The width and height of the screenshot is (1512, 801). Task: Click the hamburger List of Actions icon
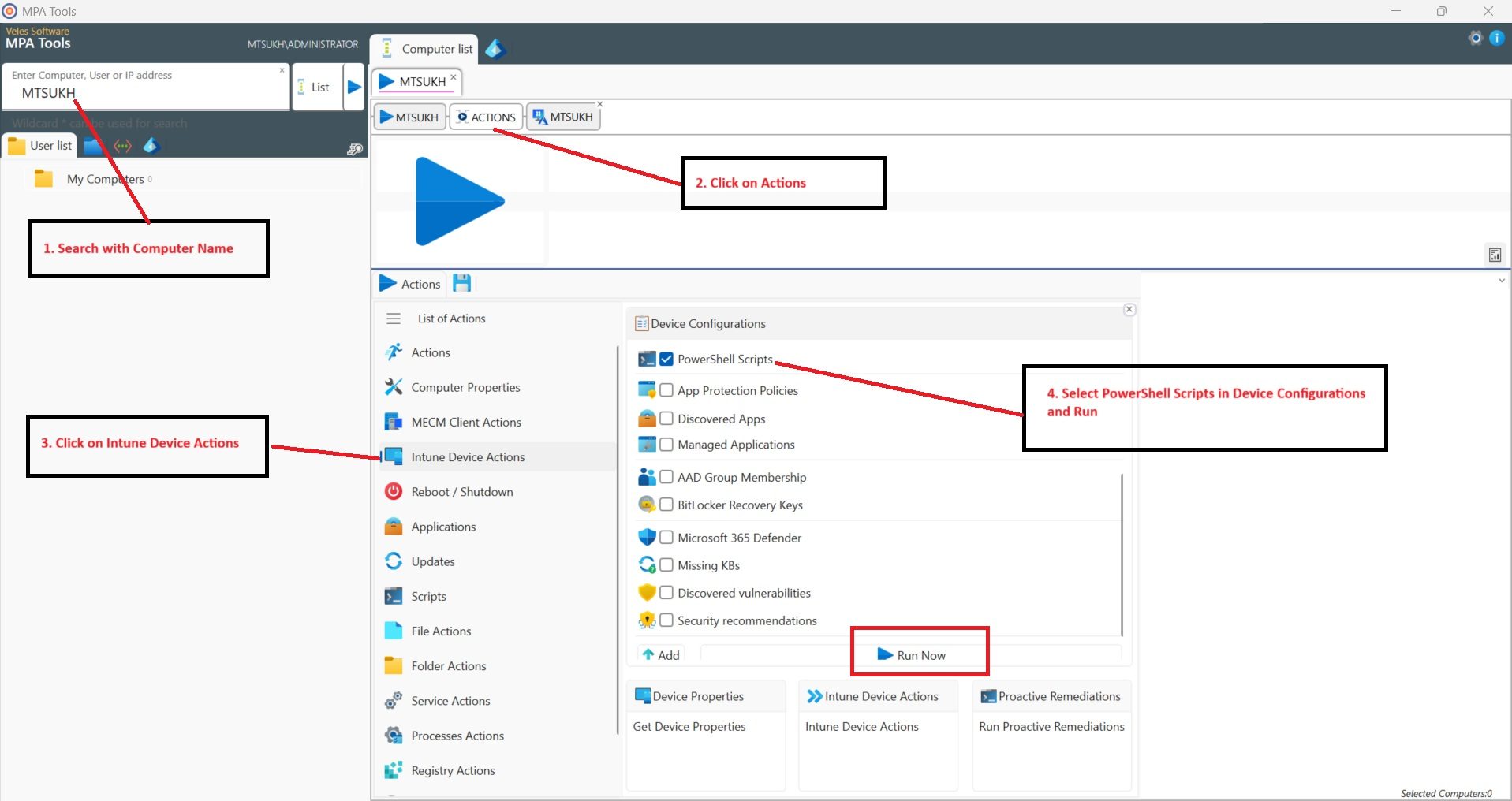394,319
